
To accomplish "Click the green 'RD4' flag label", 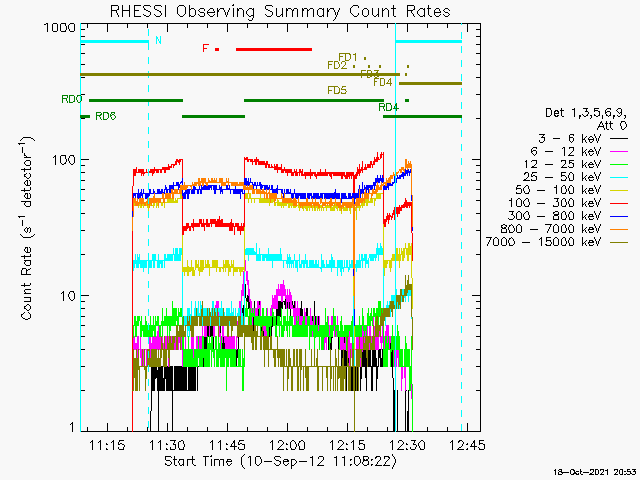I will (388, 107).
